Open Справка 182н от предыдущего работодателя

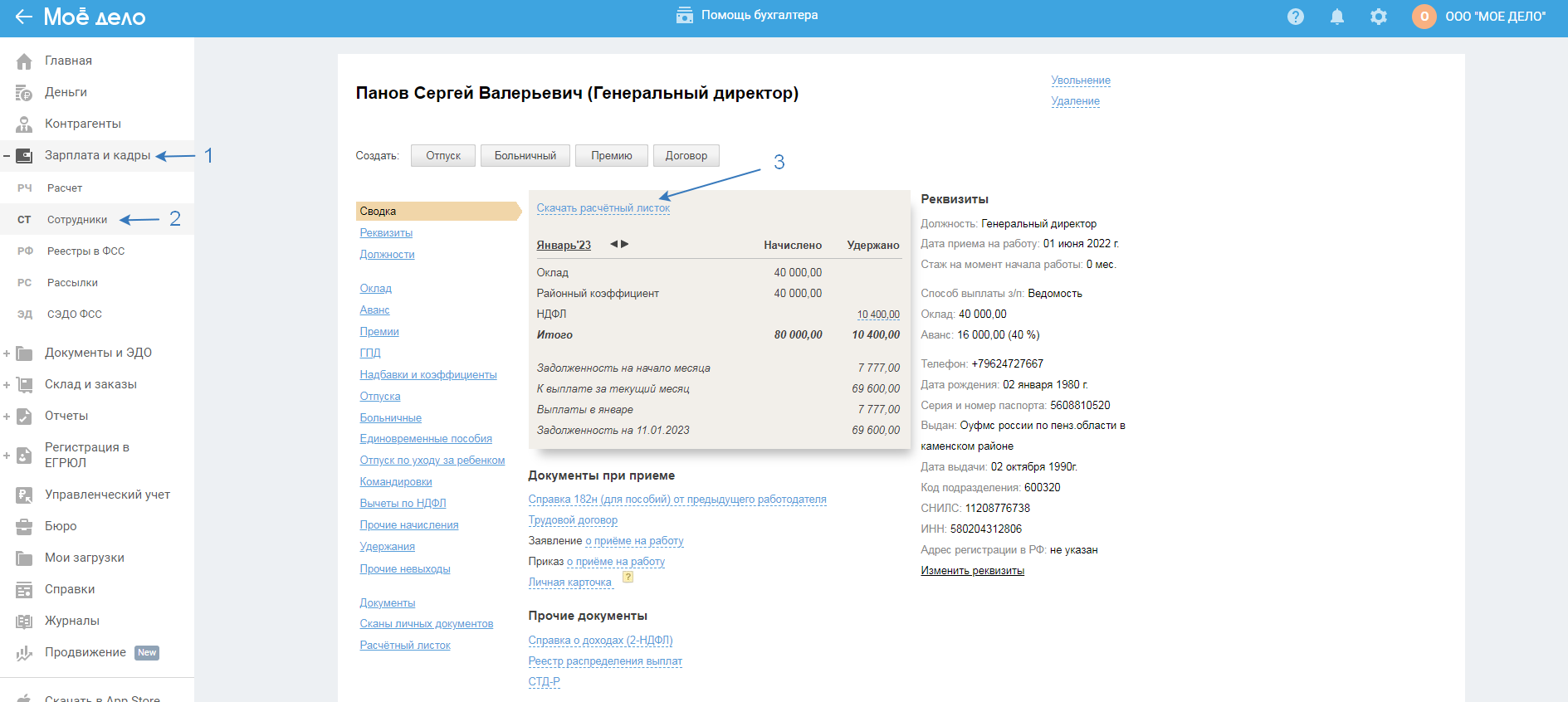[x=677, y=500]
